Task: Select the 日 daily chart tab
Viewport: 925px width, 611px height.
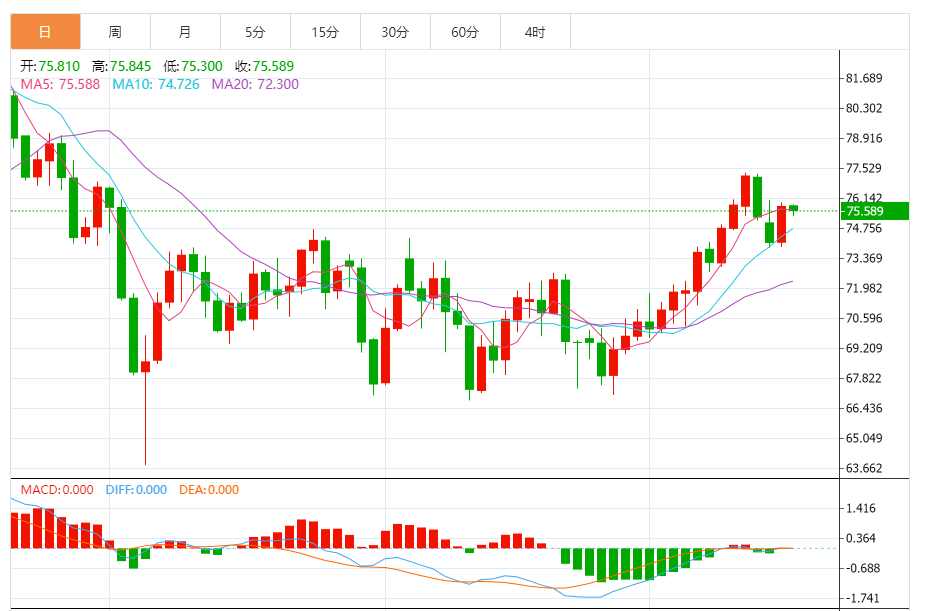Action: click(x=45, y=32)
